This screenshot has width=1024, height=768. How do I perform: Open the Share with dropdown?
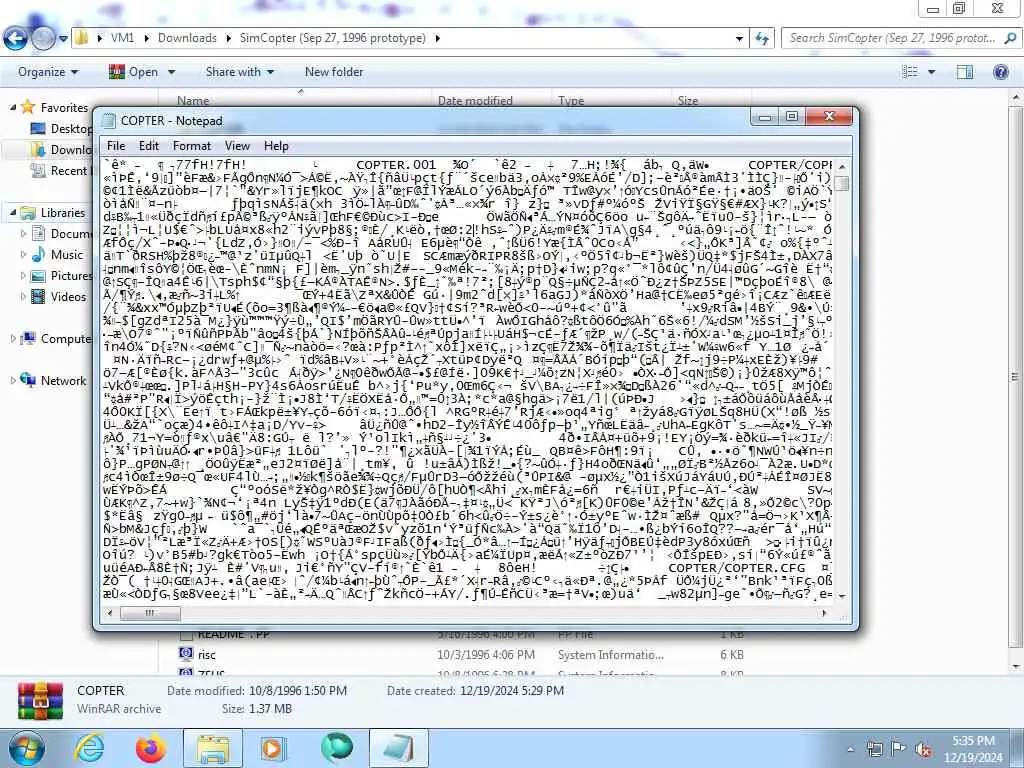[240, 72]
